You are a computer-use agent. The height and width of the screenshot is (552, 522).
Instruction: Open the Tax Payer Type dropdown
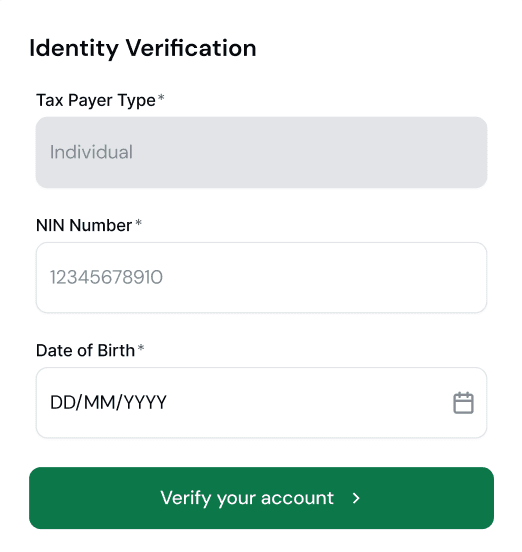(x=261, y=152)
